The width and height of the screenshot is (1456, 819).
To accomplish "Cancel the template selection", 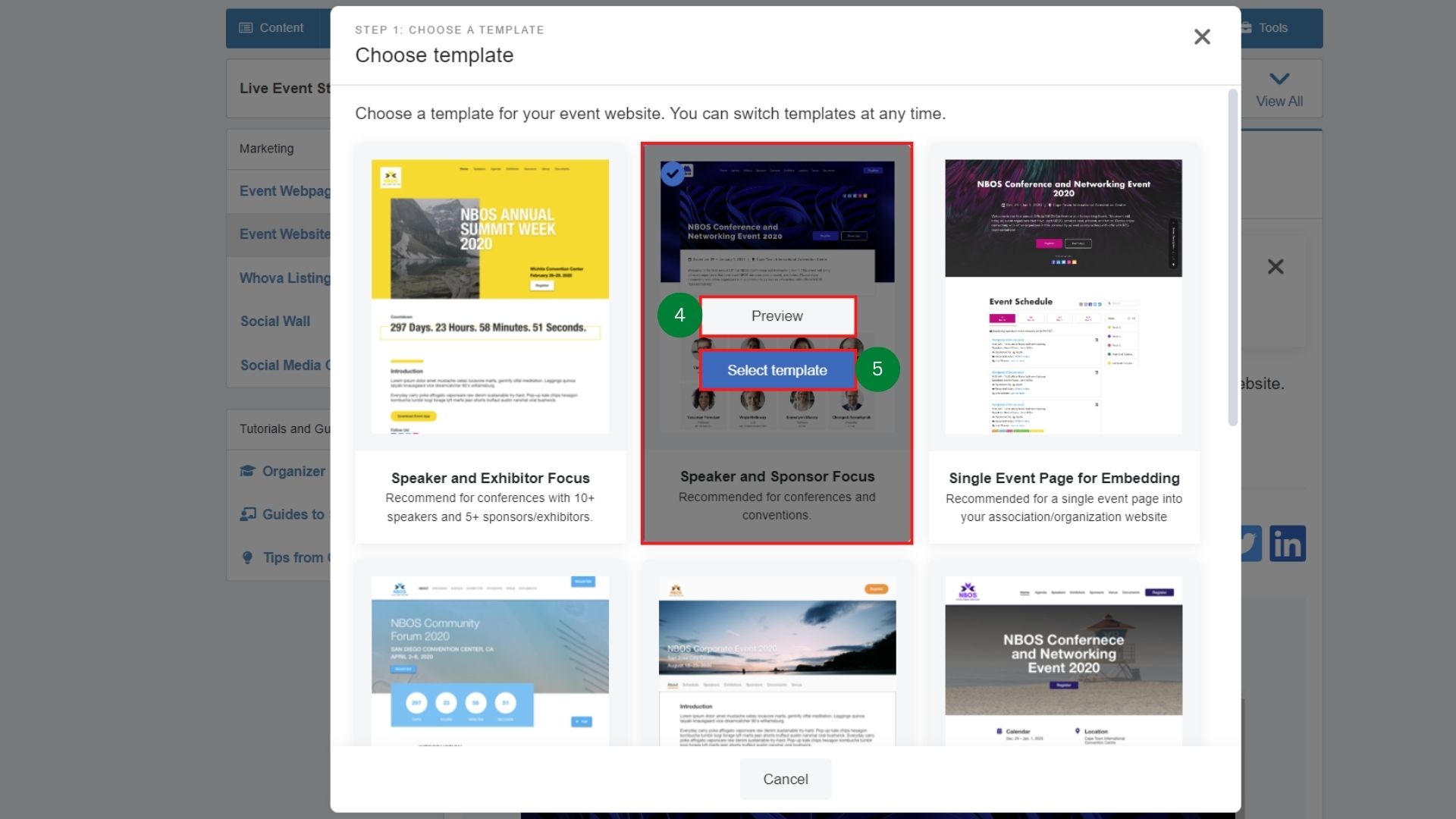I will coord(786,779).
